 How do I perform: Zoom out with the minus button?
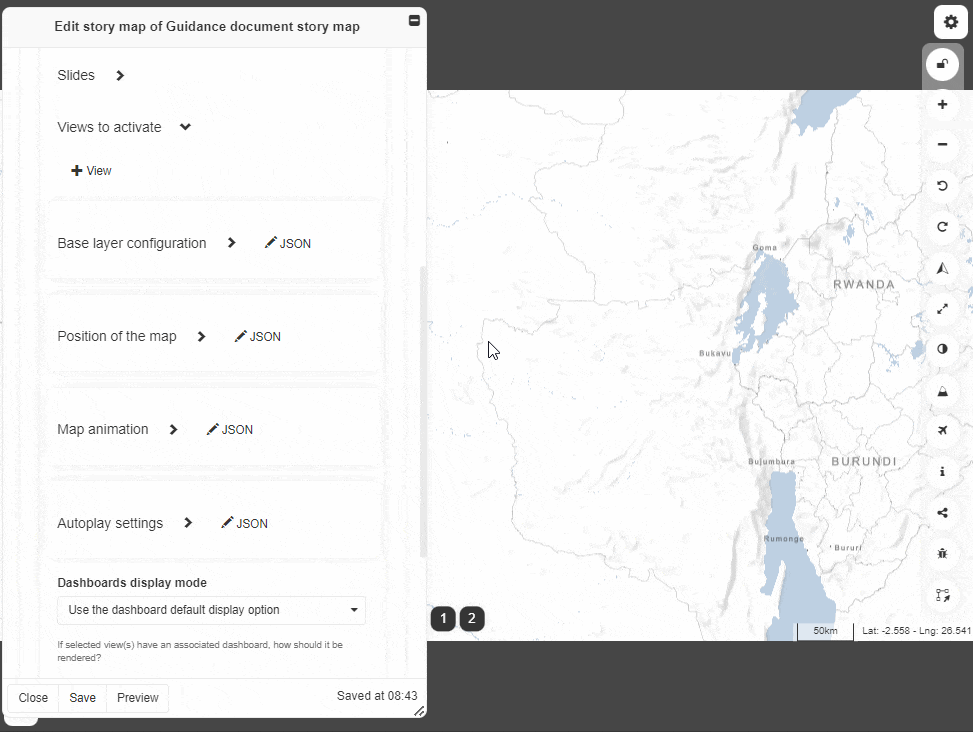942,145
